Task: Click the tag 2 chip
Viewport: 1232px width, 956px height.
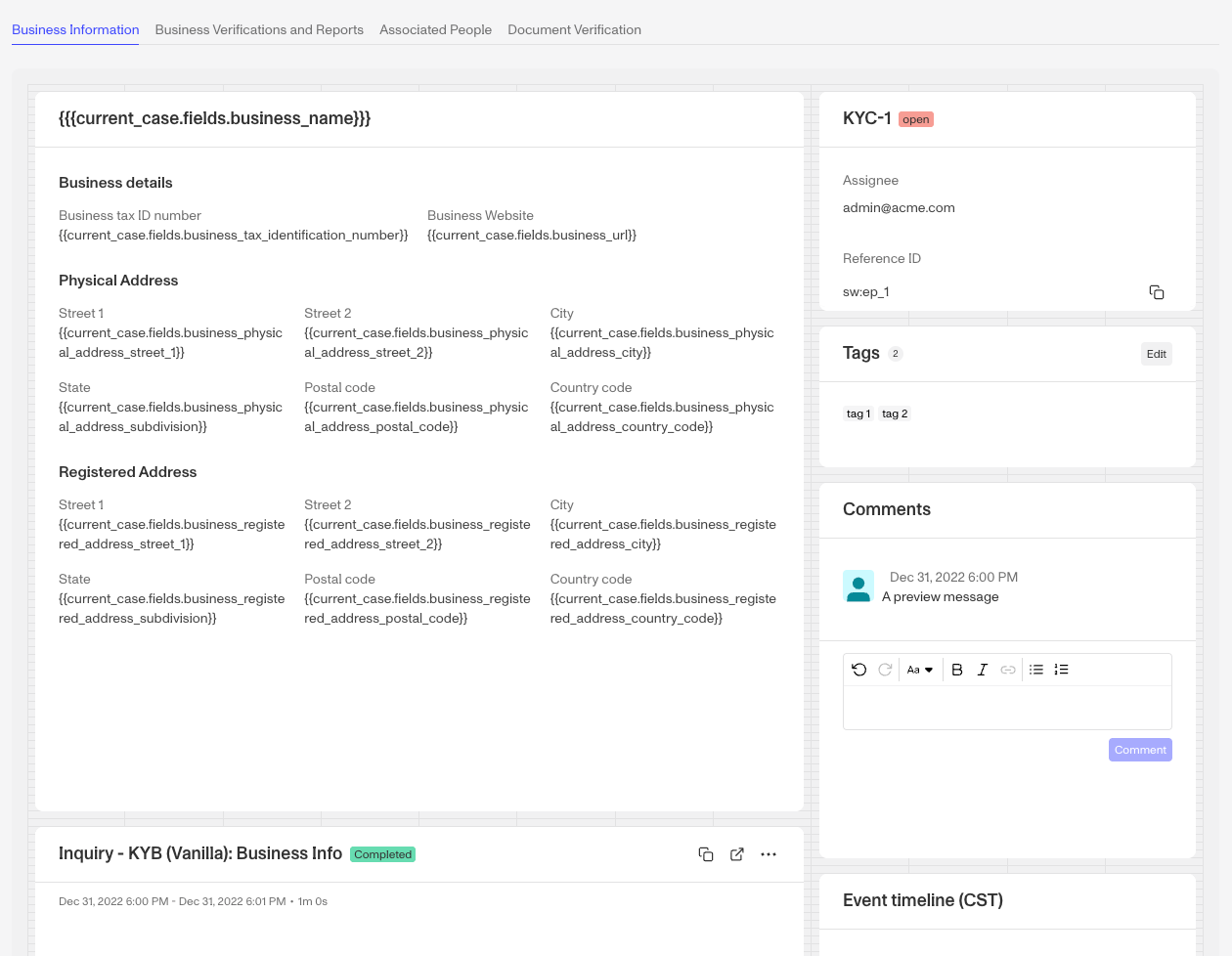Action: point(895,413)
